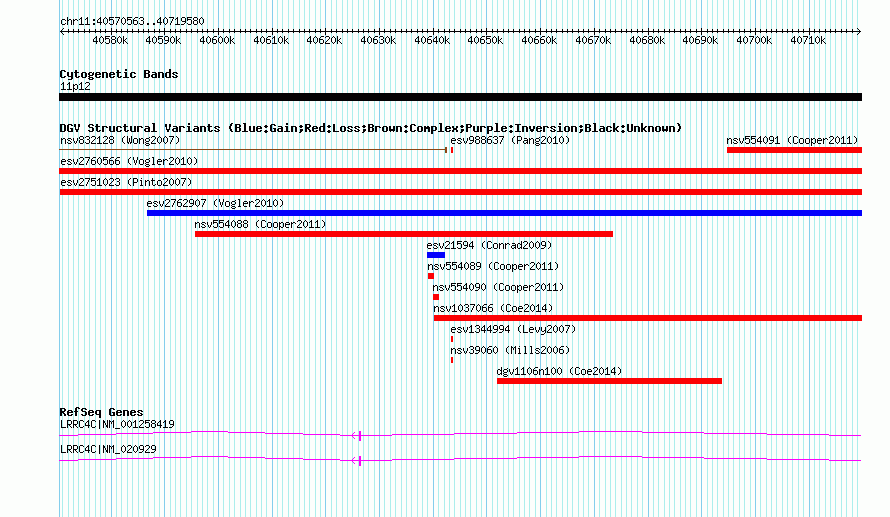This screenshot has height=517, width=890.
Task: Select the dgv1106n100 (Coe2014) label
Action: 559,371
